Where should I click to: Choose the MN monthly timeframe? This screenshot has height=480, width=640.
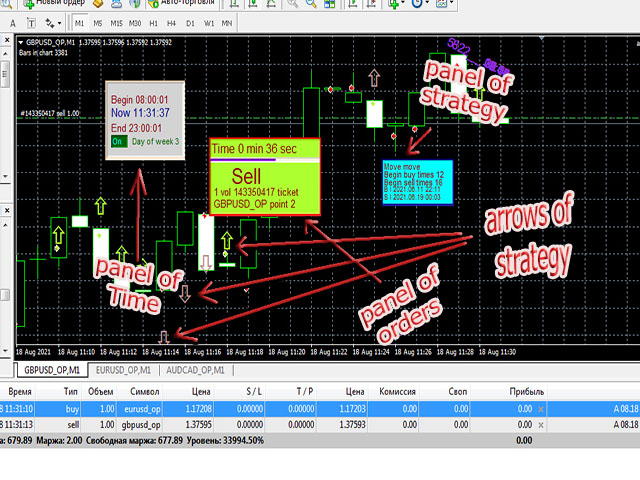(228, 22)
